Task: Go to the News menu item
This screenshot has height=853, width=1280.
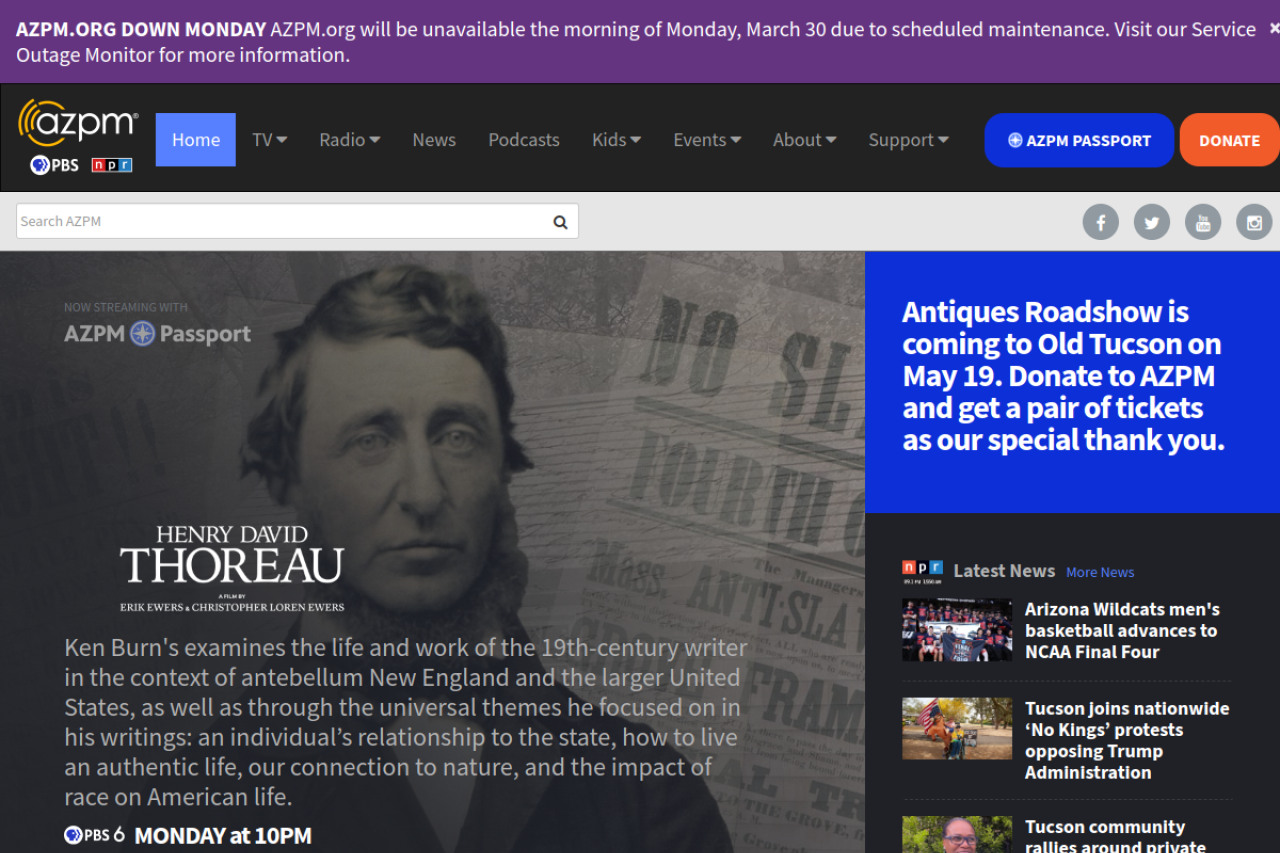Action: click(x=434, y=140)
